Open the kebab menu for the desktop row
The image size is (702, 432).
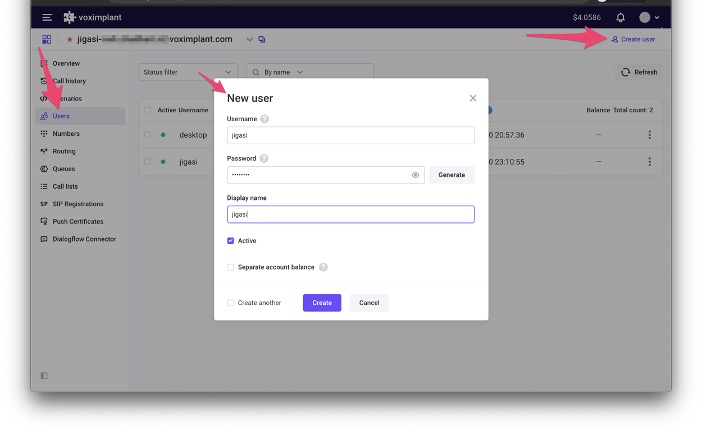point(650,135)
